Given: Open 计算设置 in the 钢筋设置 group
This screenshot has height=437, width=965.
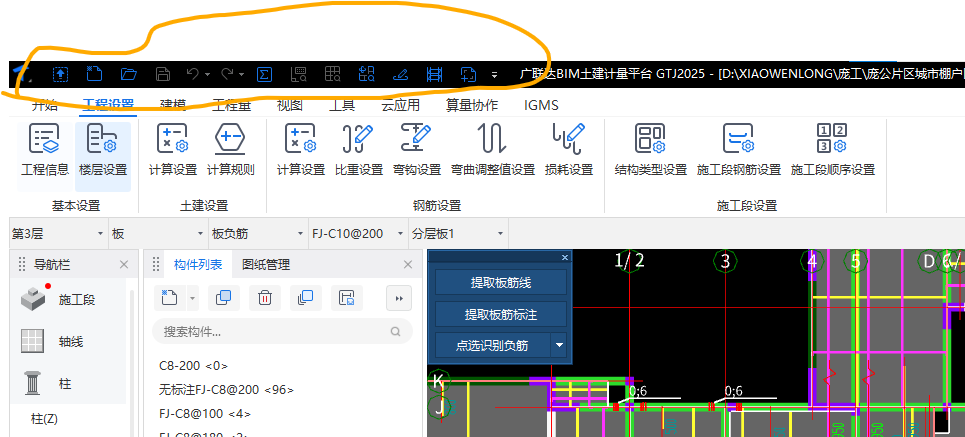Looking at the screenshot, I should click(x=300, y=150).
